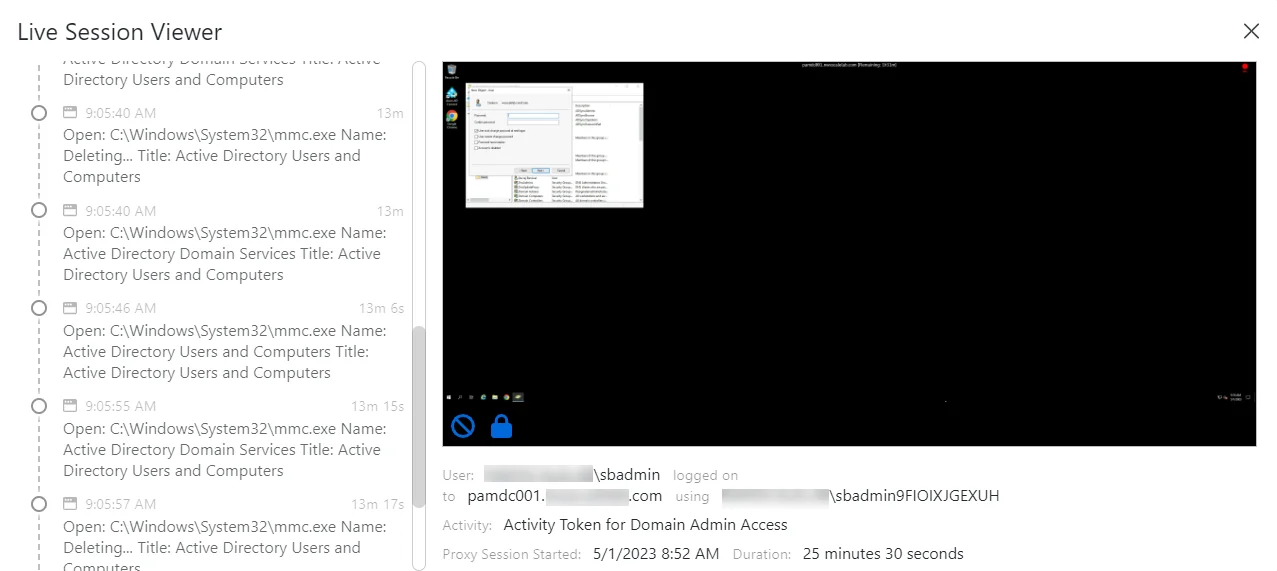Click the red recording indicator on session view
Image resolution: width=1277 pixels, height=571 pixels.
point(1245,69)
